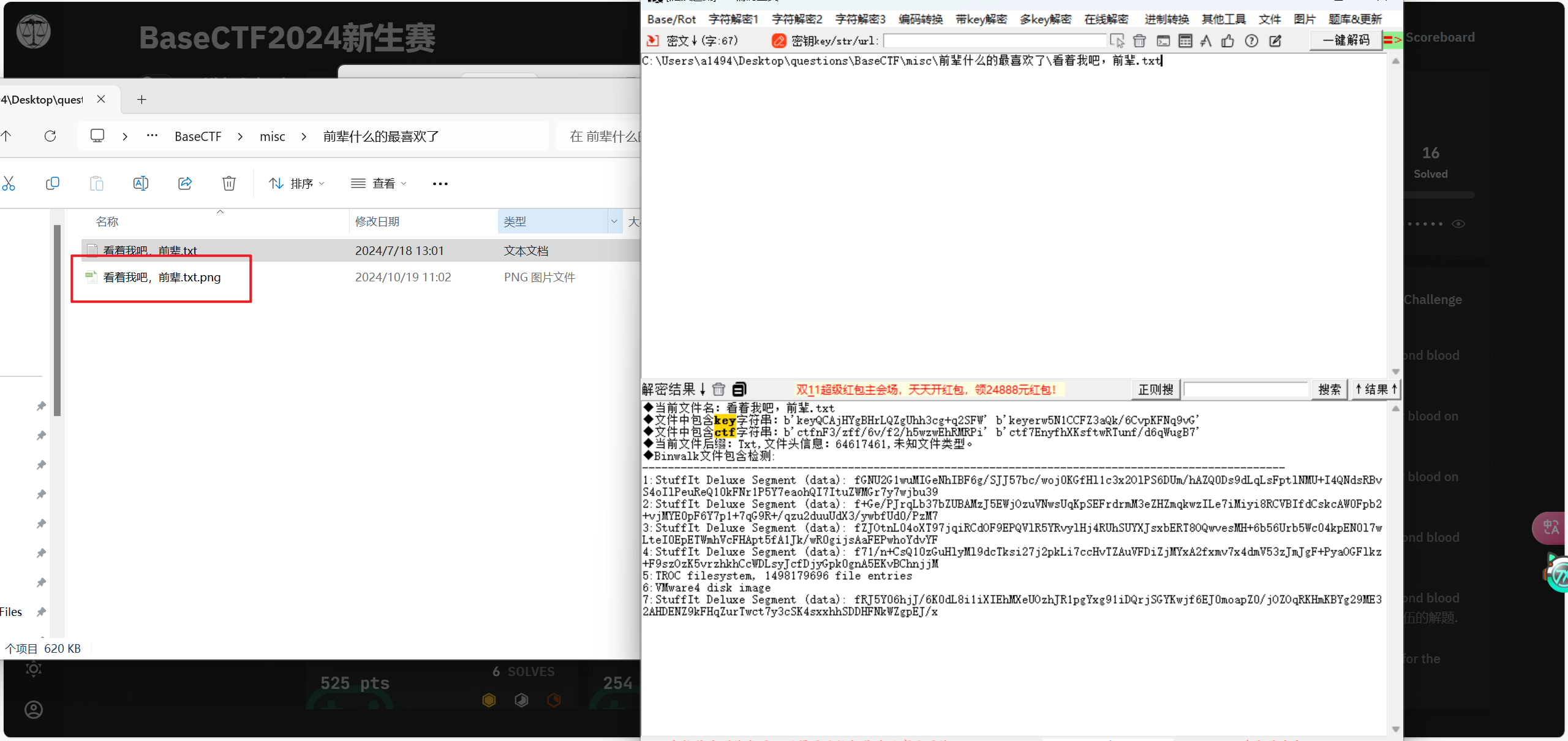Open the 图片 menu in decoder
This screenshot has width=1568, height=741.
tap(1305, 19)
